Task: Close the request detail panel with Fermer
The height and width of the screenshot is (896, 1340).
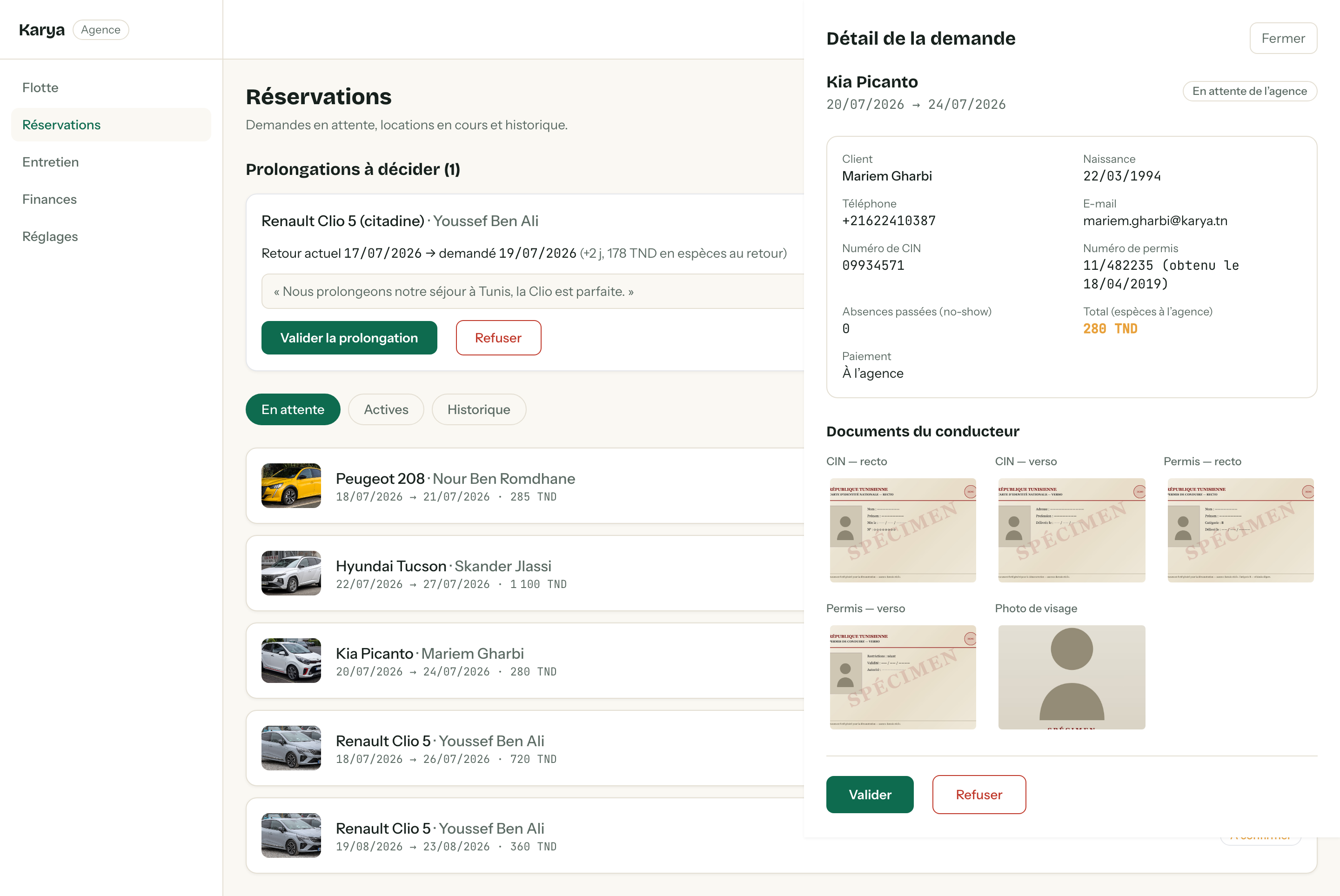Action: pyautogui.click(x=1283, y=38)
